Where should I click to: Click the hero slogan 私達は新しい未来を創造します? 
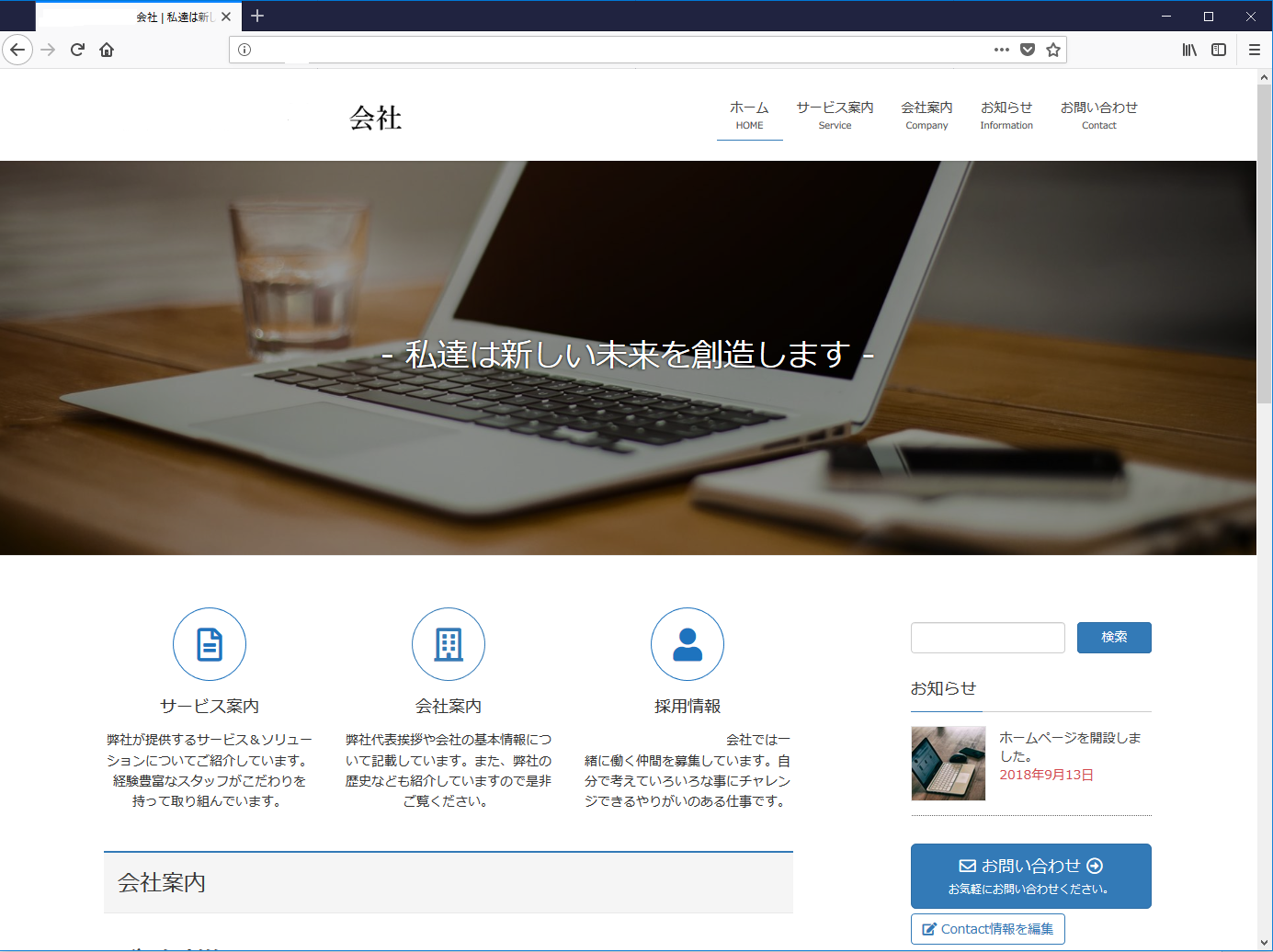[x=628, y=355]
